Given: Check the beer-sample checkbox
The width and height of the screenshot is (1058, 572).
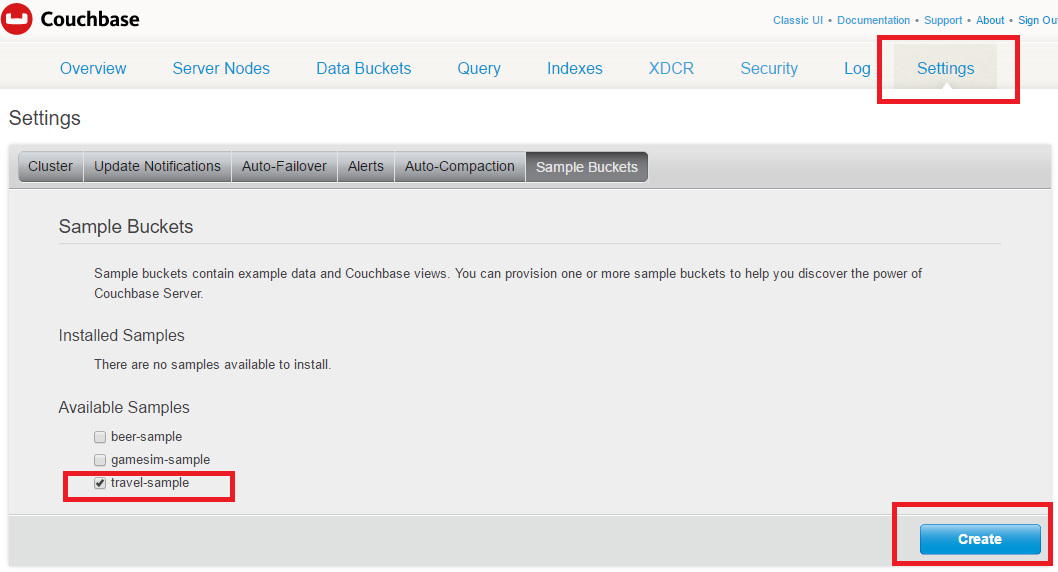Looking at the screenshot, I should (x=100, y=437).
